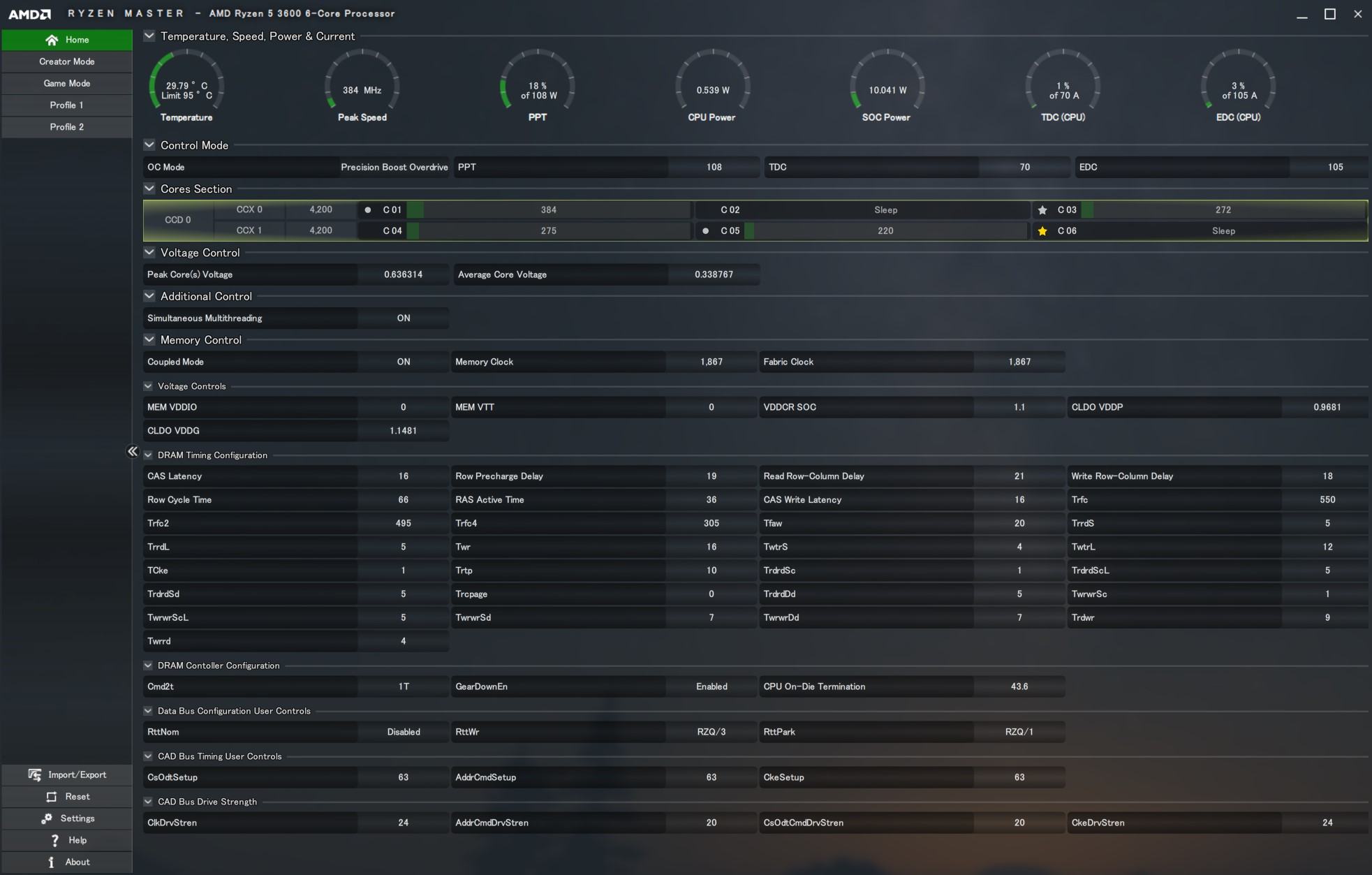Toggle GearDownEn Enabled value
This screenshot has height=875, width=1372.
click(x=711, y=686)
